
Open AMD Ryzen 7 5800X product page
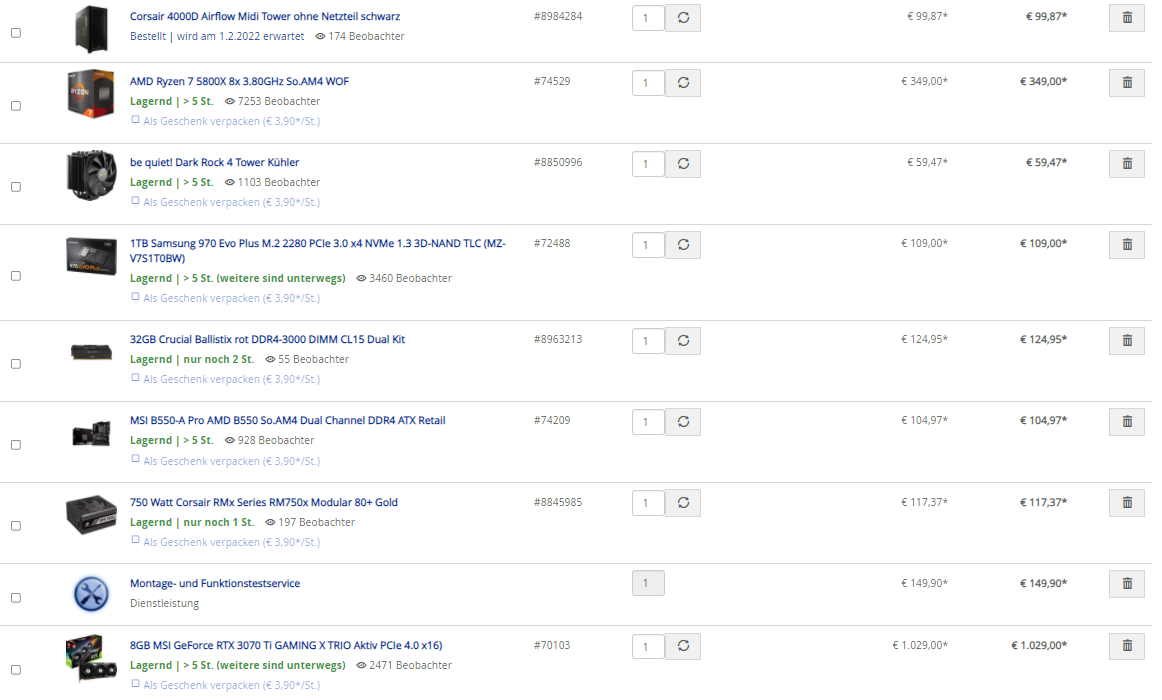[239, 81]
